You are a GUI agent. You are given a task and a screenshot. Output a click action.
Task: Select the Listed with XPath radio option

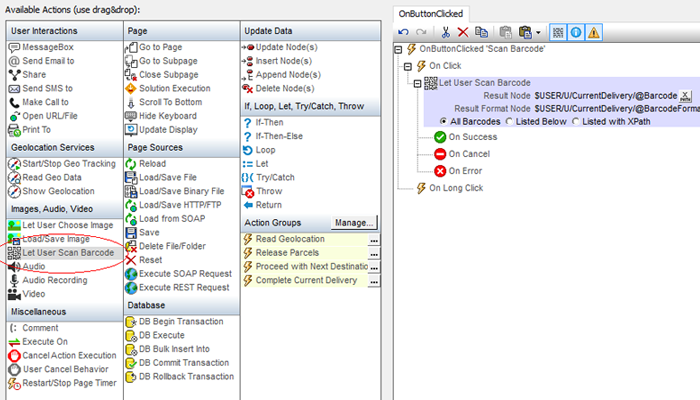[575, 122]
